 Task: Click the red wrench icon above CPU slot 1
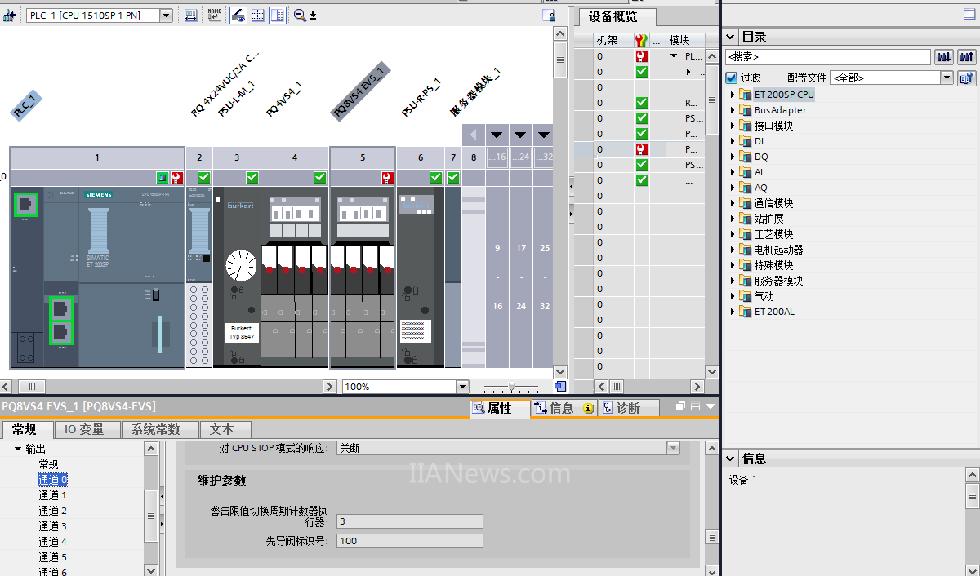click(176, 178)
